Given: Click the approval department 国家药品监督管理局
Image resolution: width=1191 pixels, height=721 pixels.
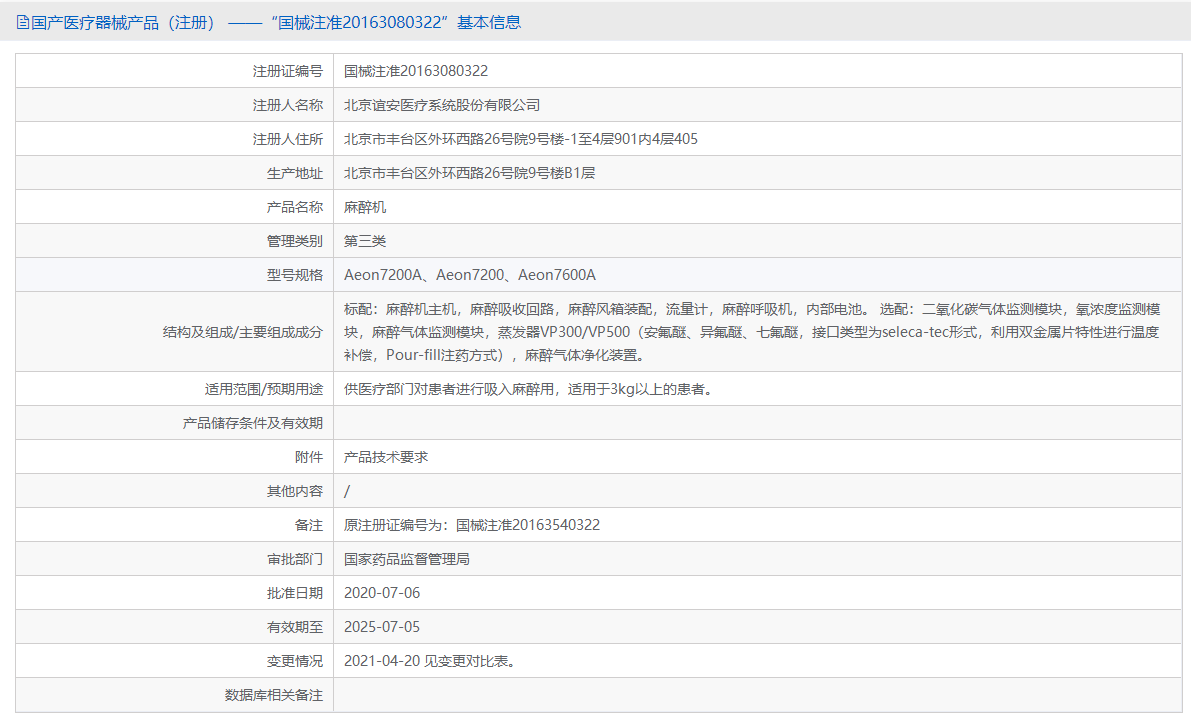Looking at the screenshot, I should click(x=406, y=559).
